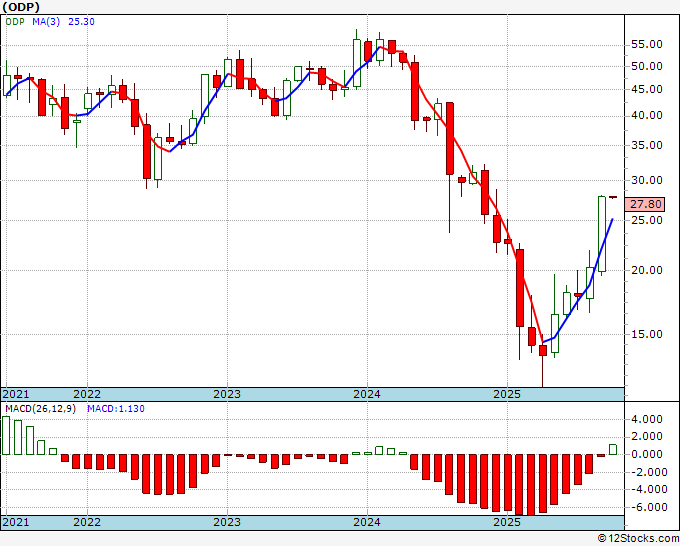
Task: Click 2024 on the price chart timeline
Action: click(367, 394)
